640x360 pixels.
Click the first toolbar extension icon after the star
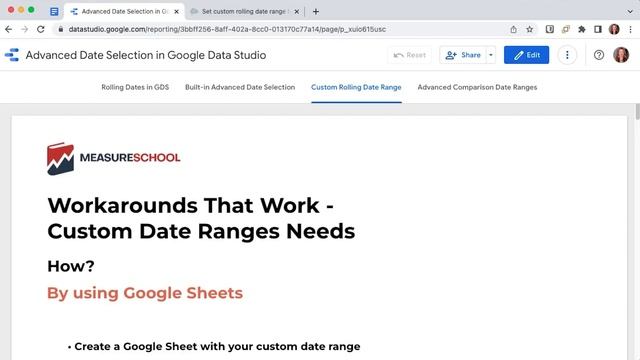[x=550, y=29]
